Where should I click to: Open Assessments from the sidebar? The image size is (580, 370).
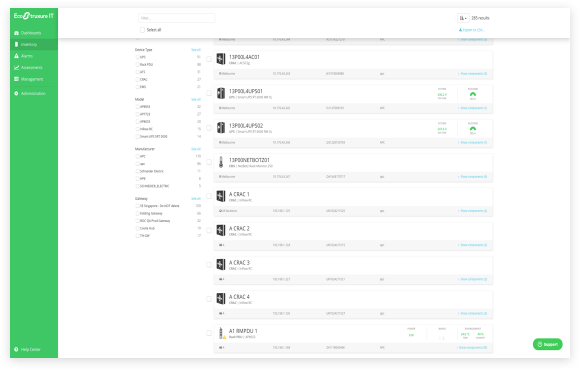pyautogui.click(x=28, y=67)
